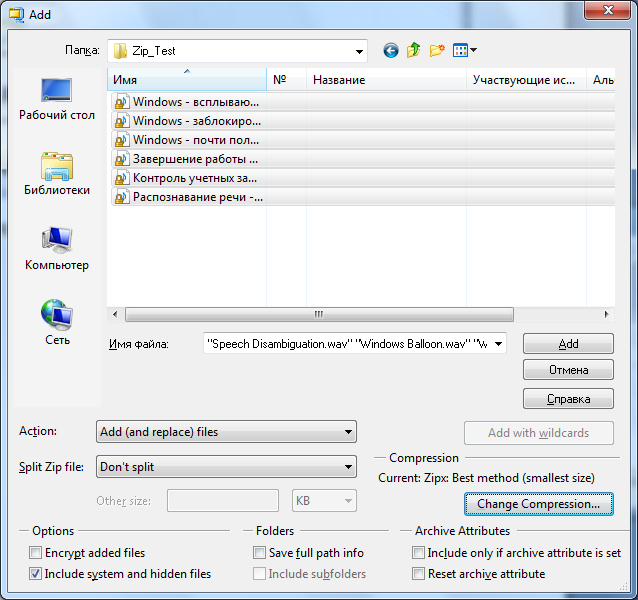Open Рабочий стол location in sidebar
Viewport: 638px width, 600px height.
click(57, 99)
